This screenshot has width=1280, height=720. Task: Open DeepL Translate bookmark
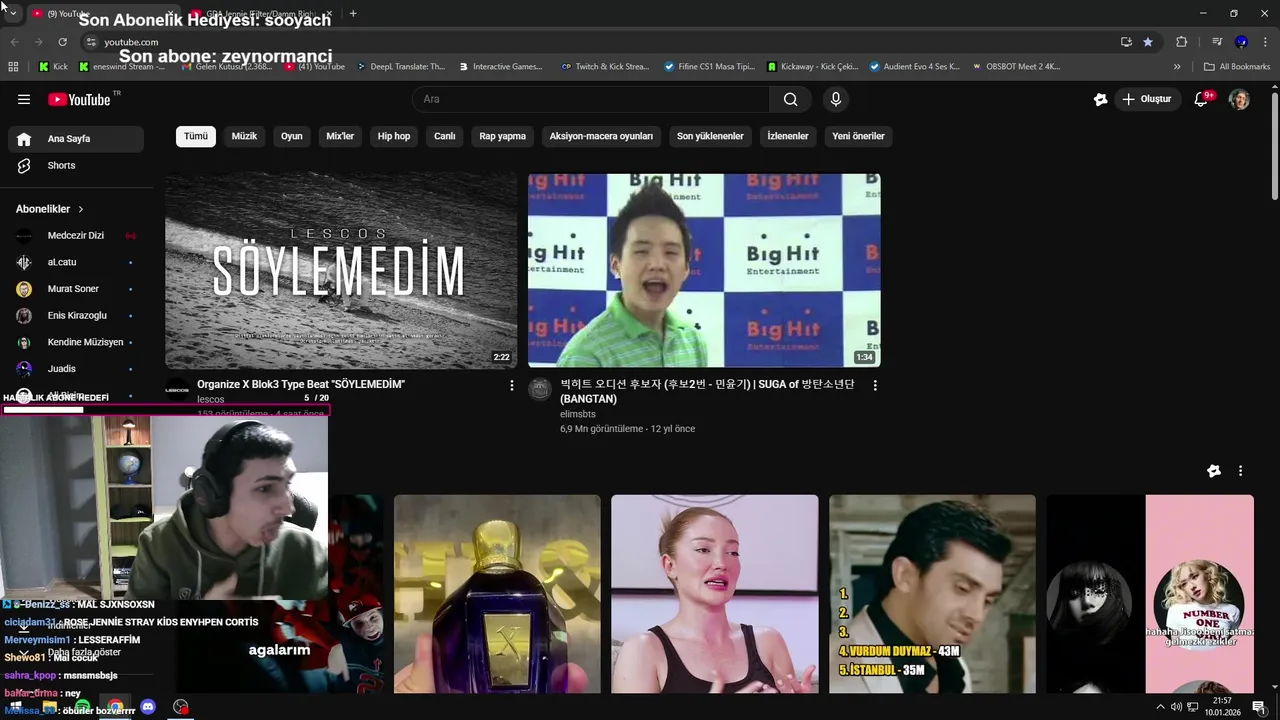tap(400, 67)
